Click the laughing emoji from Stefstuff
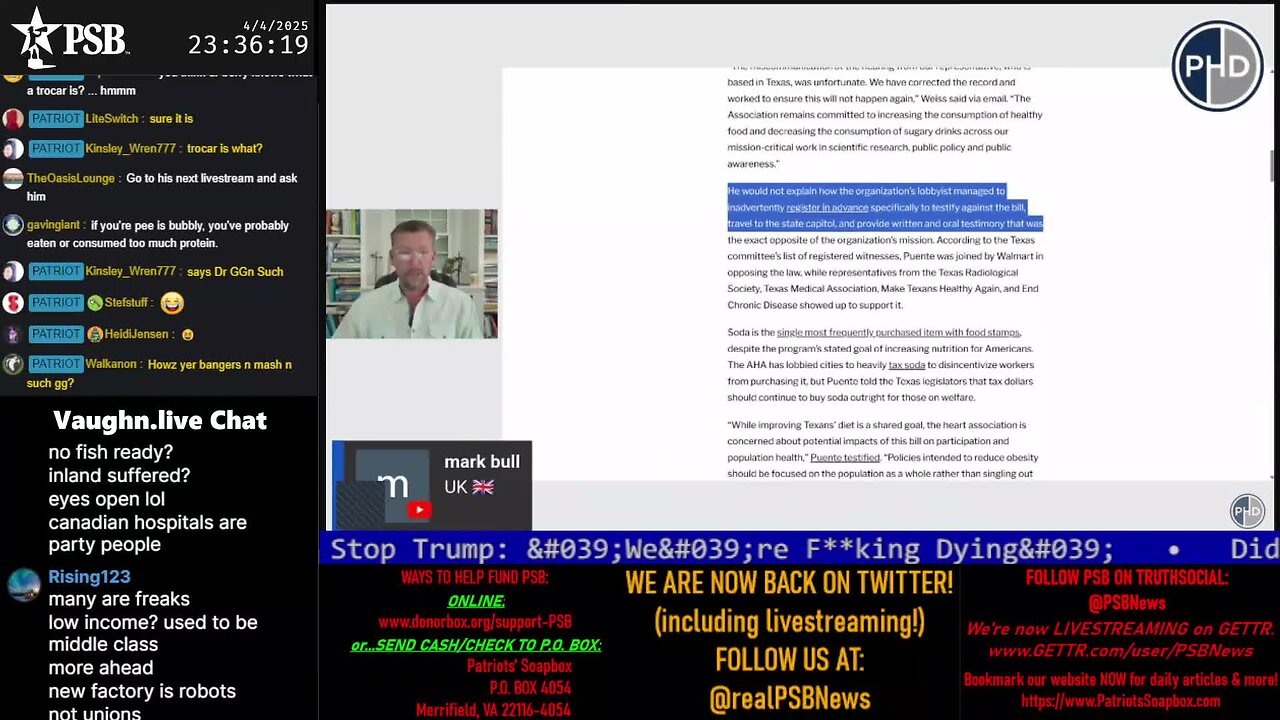 coord(172,302)
